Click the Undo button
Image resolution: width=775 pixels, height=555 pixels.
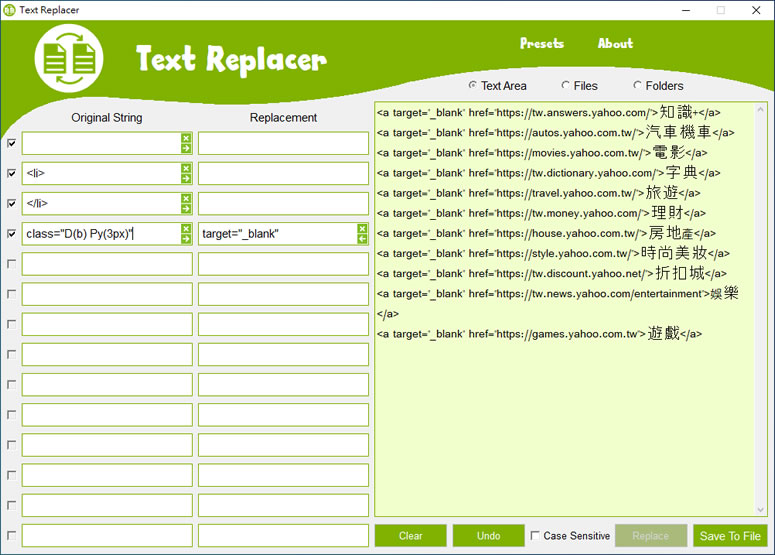pos(488,536)
